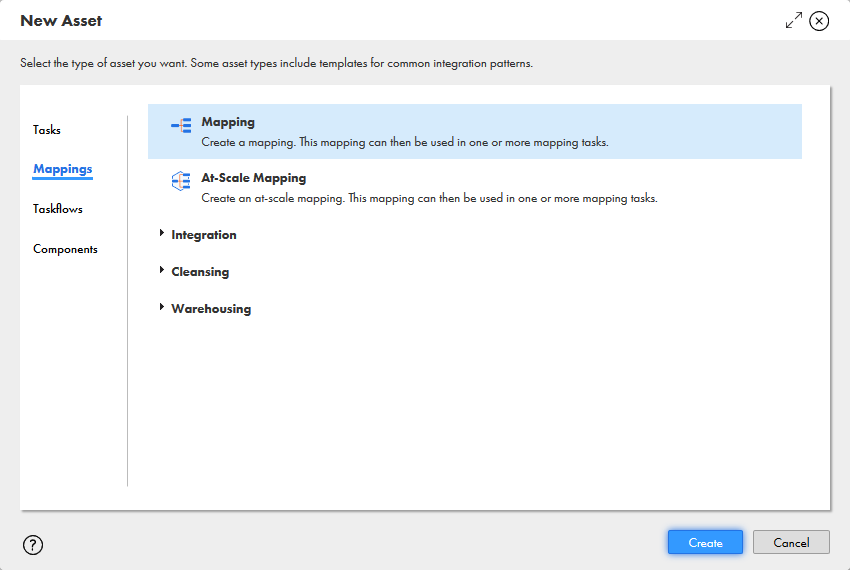Click the Cancel button
Image resolution: width=850 pixels, height=570 pixels.
coord(791,542)
